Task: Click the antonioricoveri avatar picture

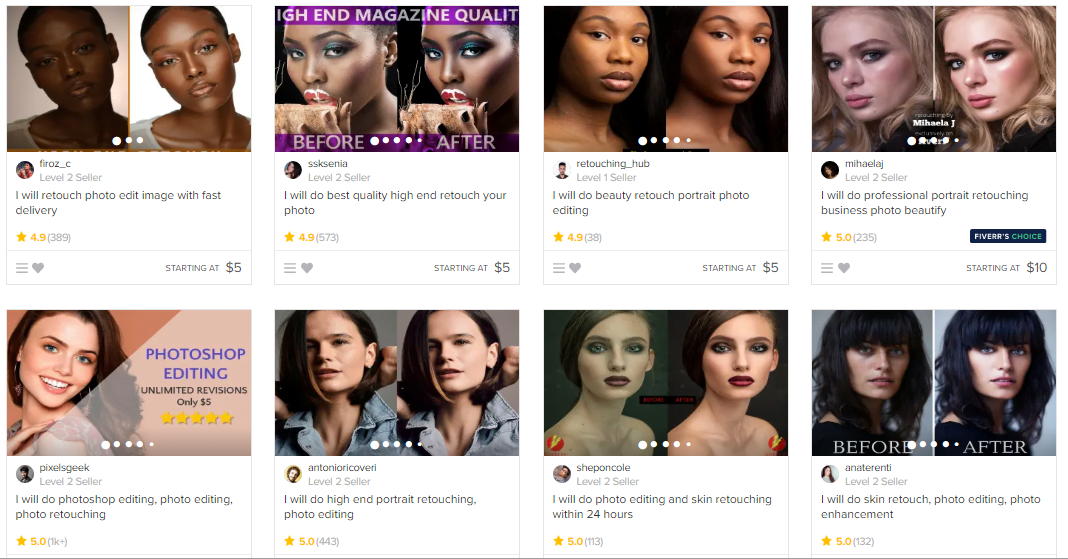Action: click(x=293, y=474)
